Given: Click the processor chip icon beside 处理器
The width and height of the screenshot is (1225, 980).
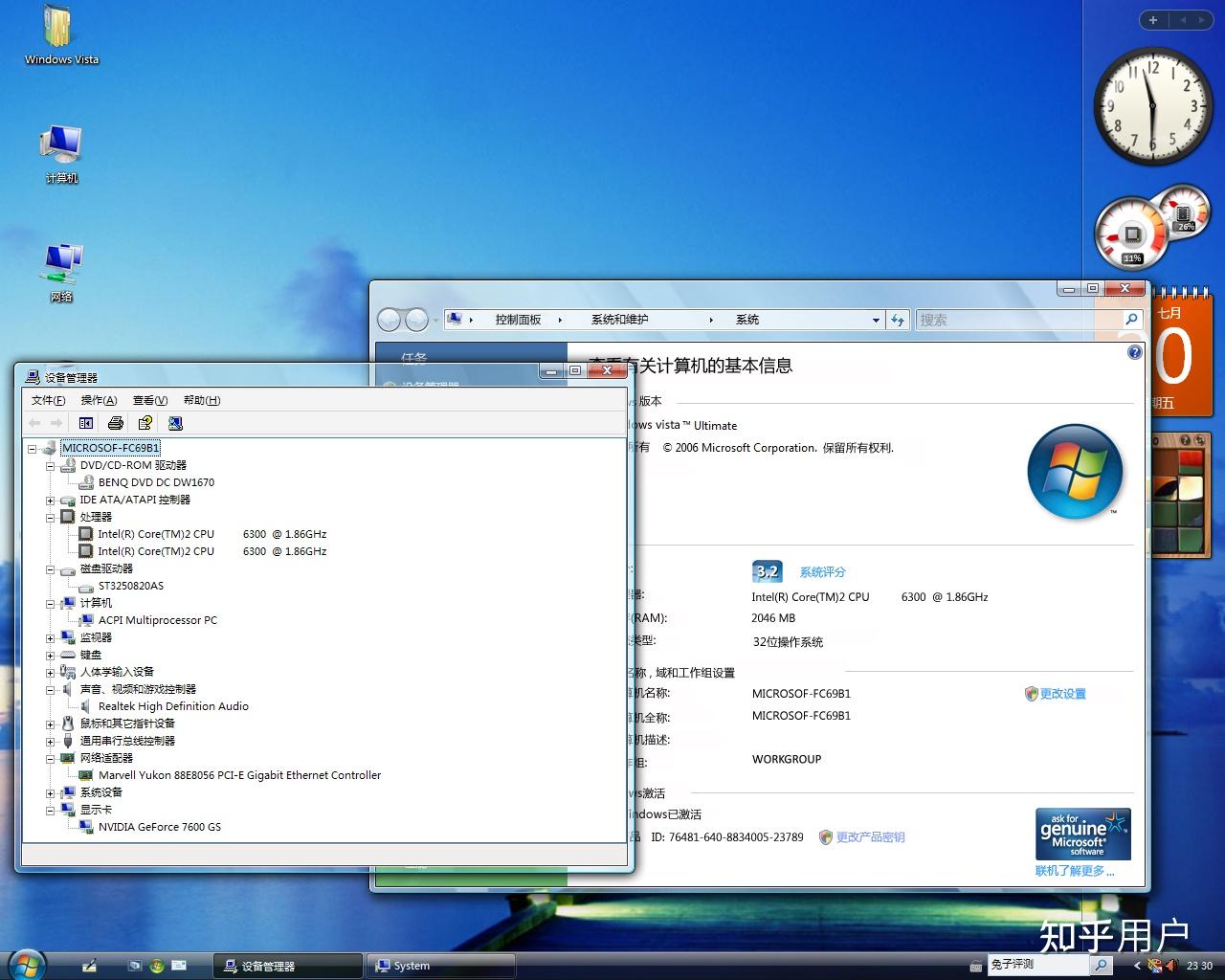Looking at the screenshot, I should pyautogui.click(x=68, y=517).
